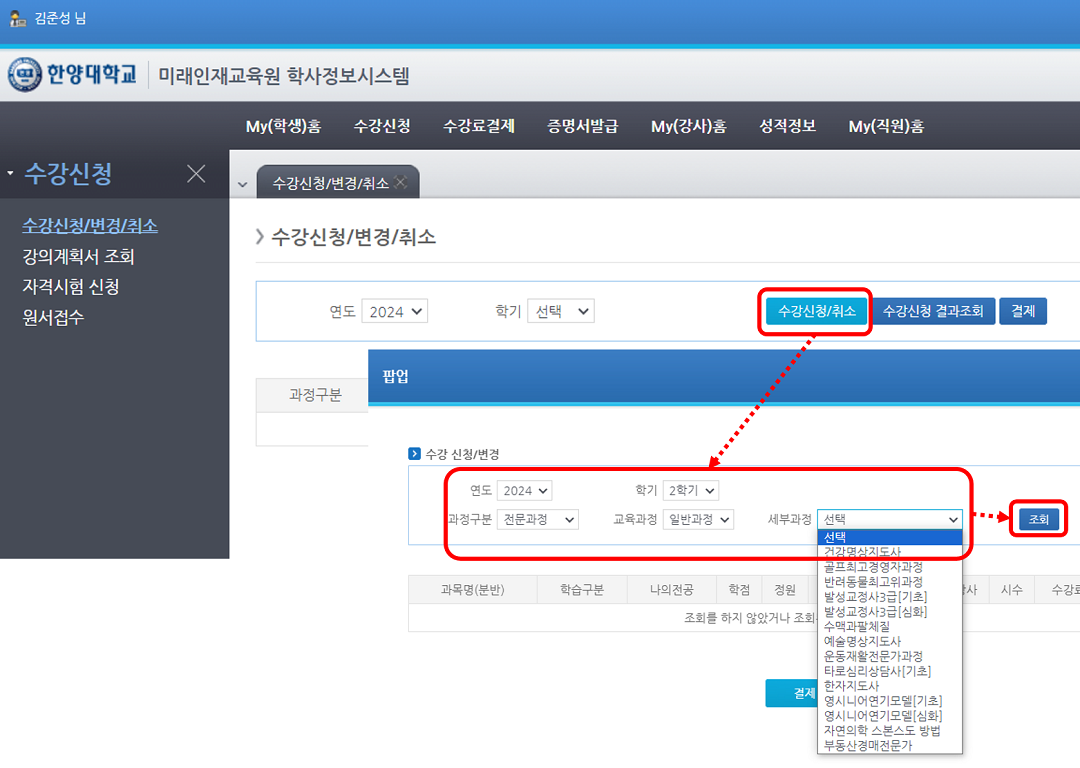Screen dimensions: 1080x768
Task: Close the 수강신청 sidebar panel
Action: point(196,174)
